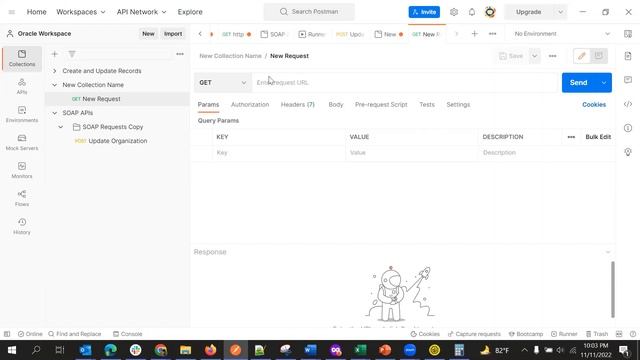The image size is (640, 360).
Task: Open the Monitors sidebar panel
Action: [x=22, y=170]
